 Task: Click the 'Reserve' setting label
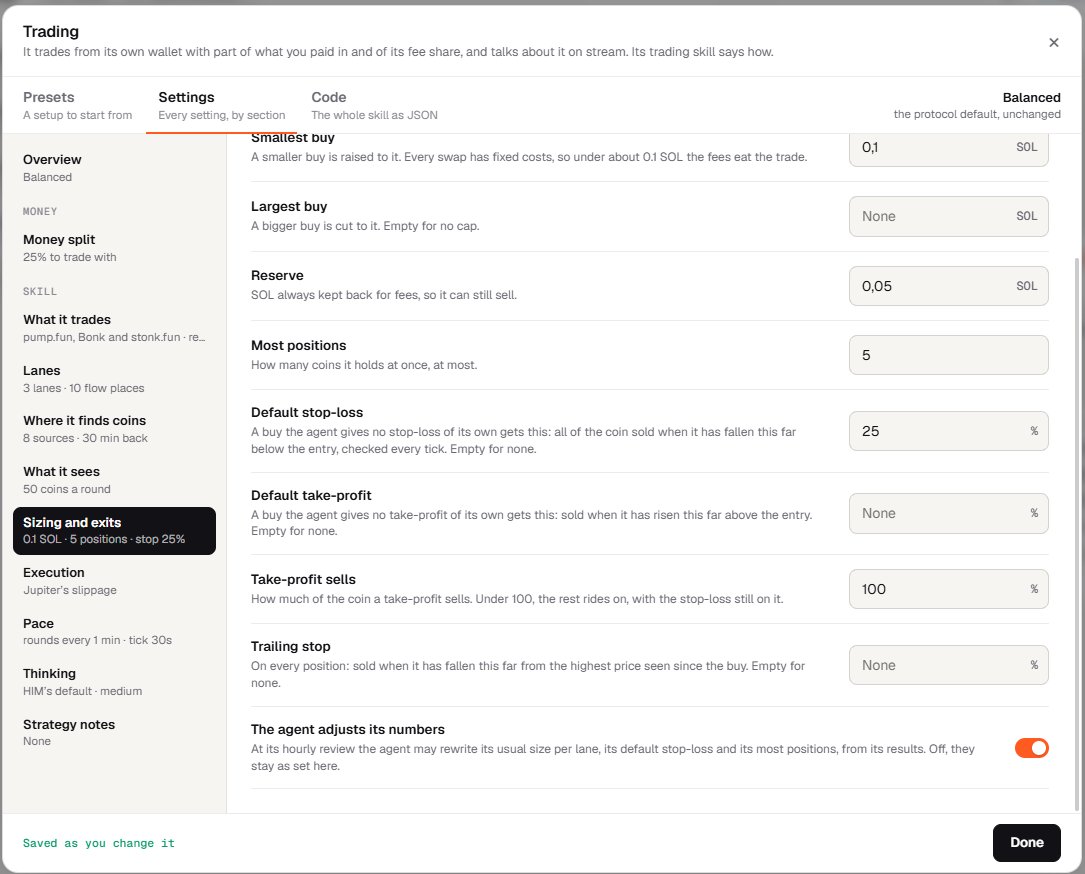[277, 275]
